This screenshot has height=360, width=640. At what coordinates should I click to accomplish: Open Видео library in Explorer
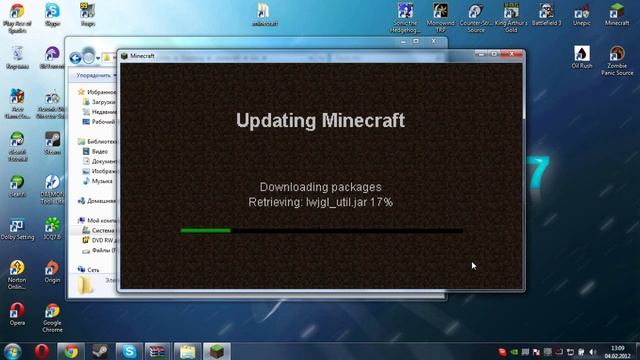click(x=95, y=151)
